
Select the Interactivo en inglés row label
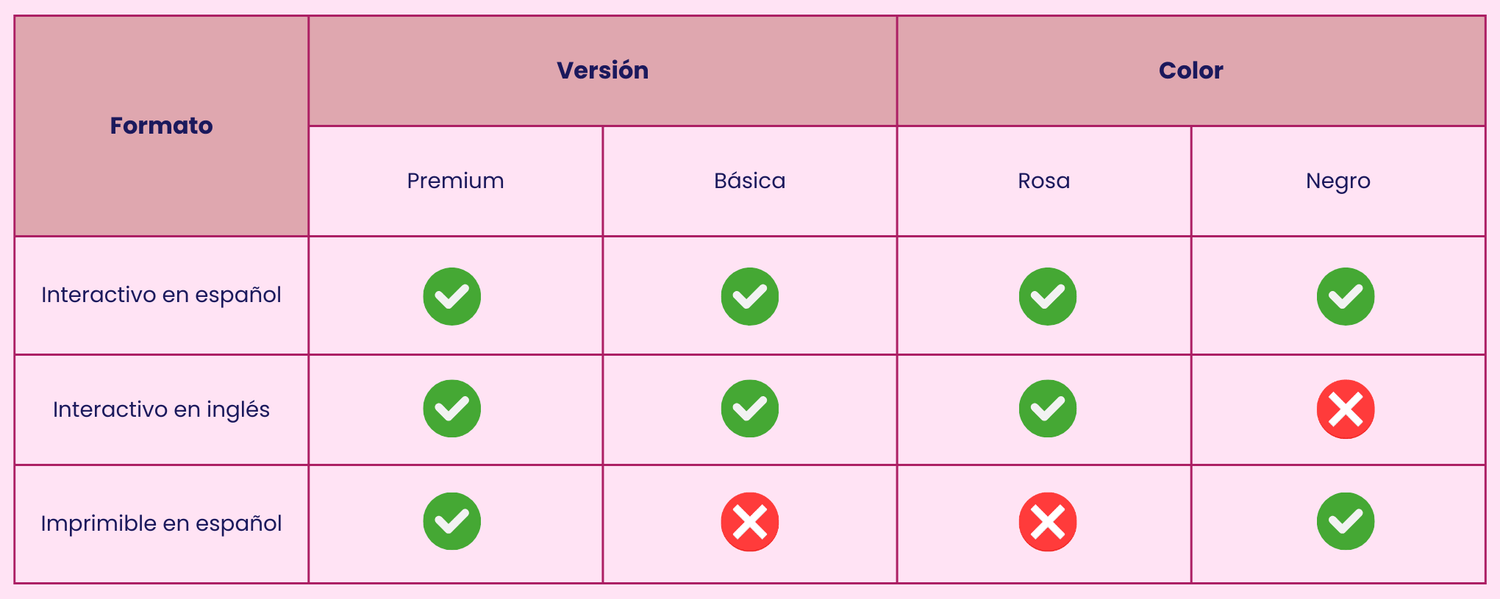[x=161, y=410]
